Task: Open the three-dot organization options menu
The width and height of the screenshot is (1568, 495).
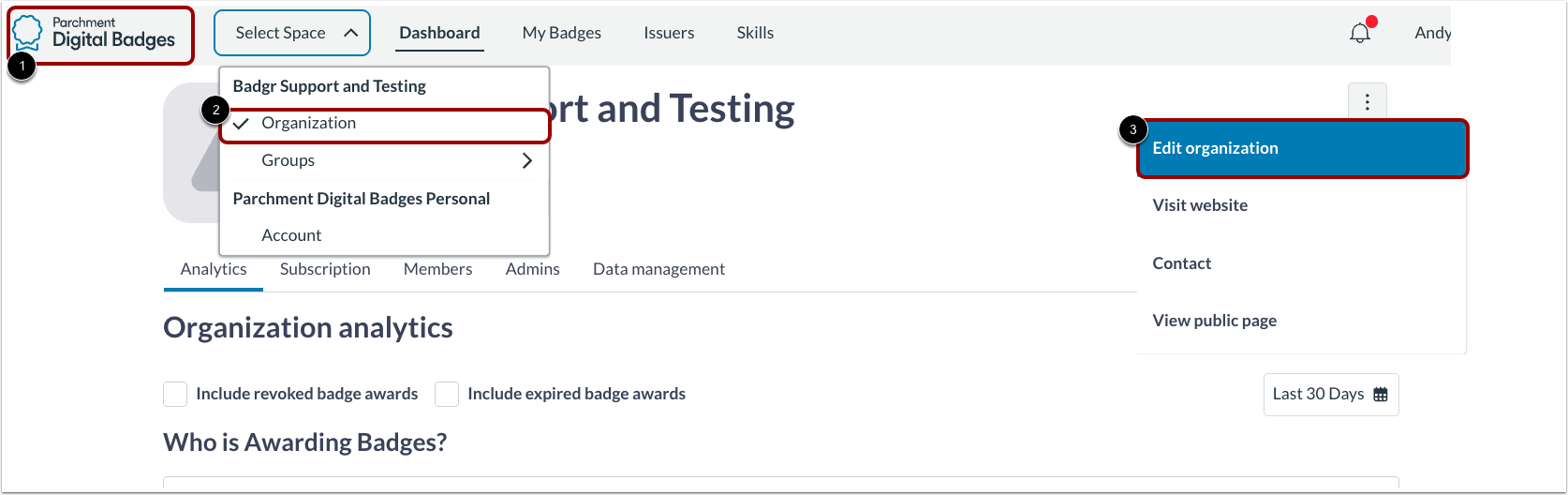Action: coord(1367,102)
